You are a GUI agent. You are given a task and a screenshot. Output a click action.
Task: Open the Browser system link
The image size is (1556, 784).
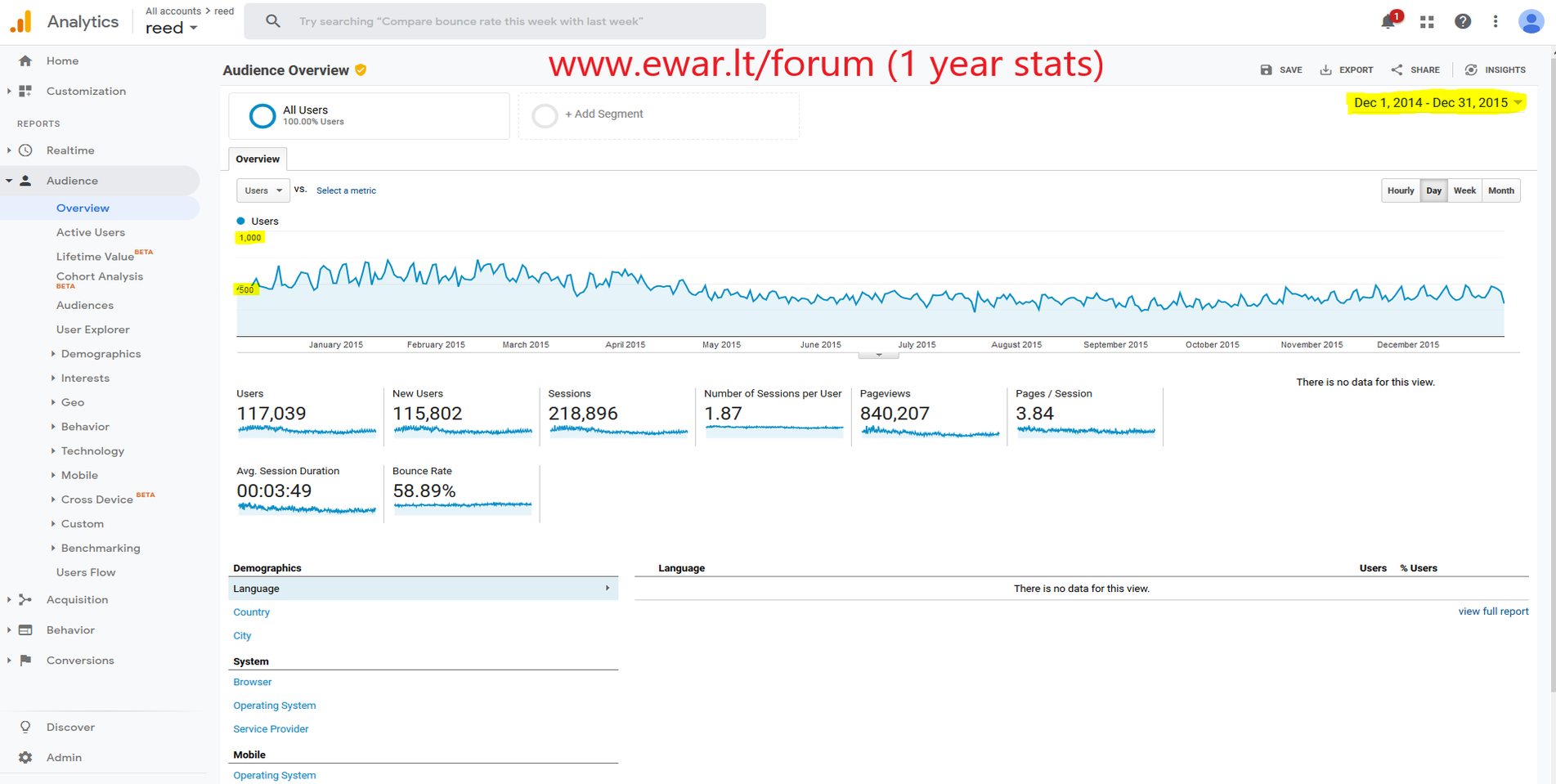point(252,682)
